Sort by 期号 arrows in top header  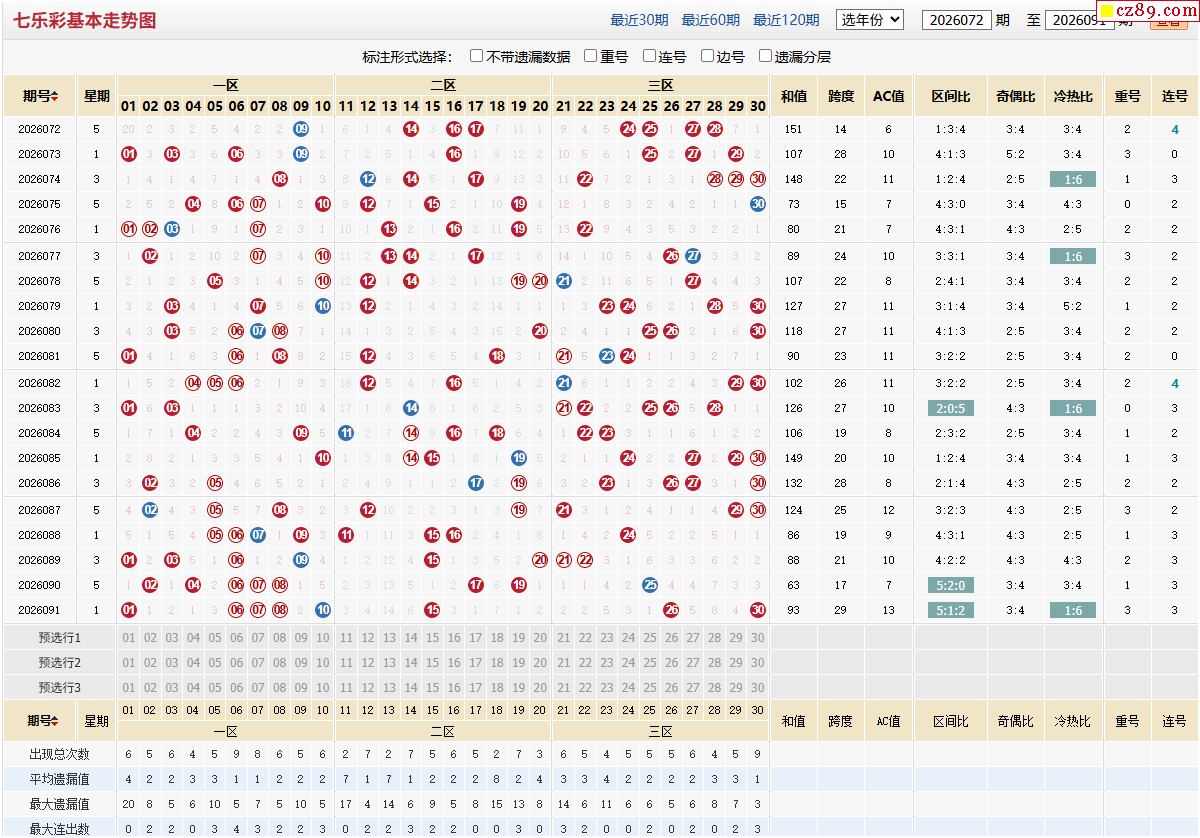(55, 97)
